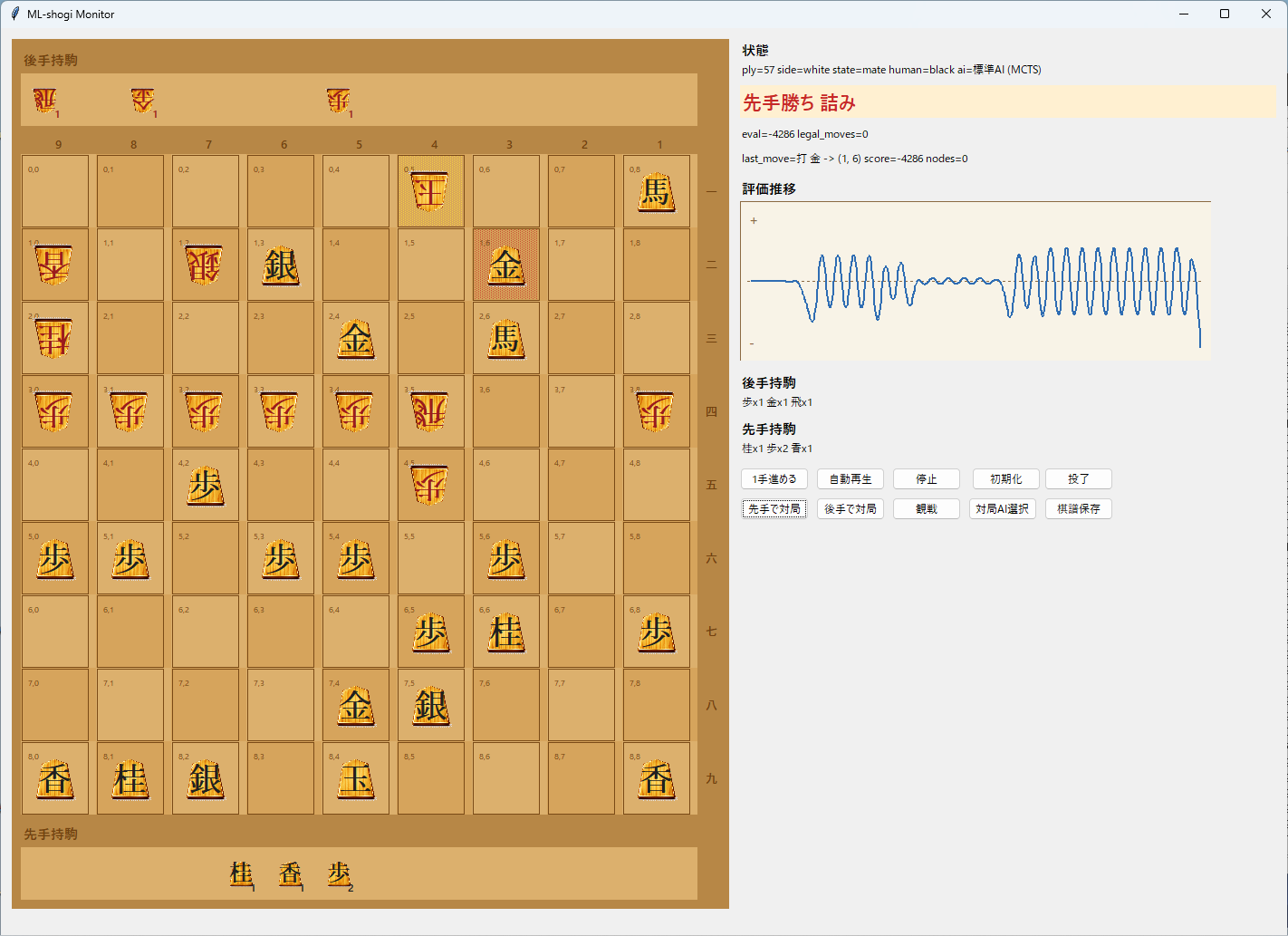Click the knight piece at square 6,6
This screenshot has width=1288, height=936.
505,632
